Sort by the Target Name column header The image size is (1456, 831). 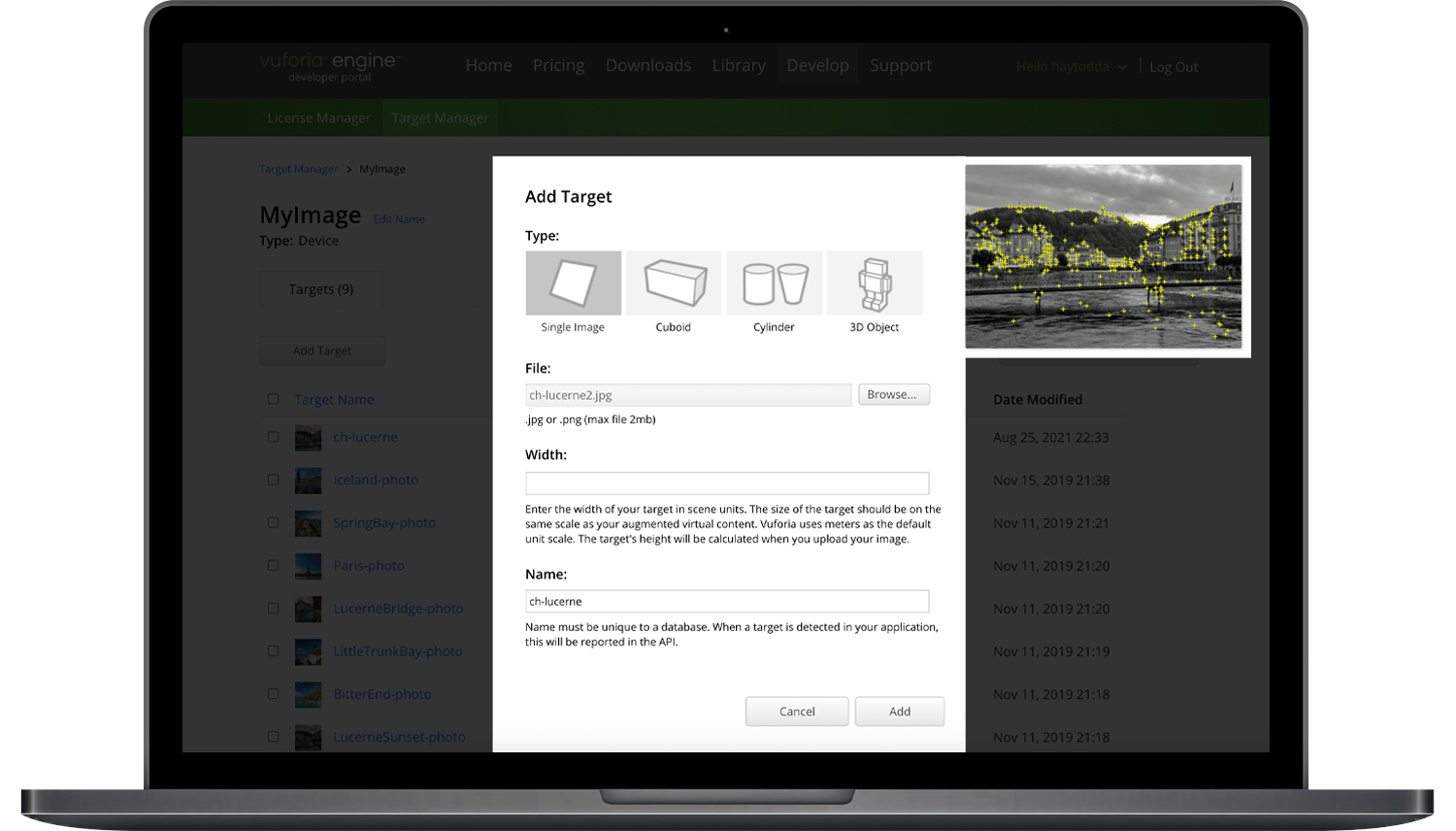click(334, 399)
